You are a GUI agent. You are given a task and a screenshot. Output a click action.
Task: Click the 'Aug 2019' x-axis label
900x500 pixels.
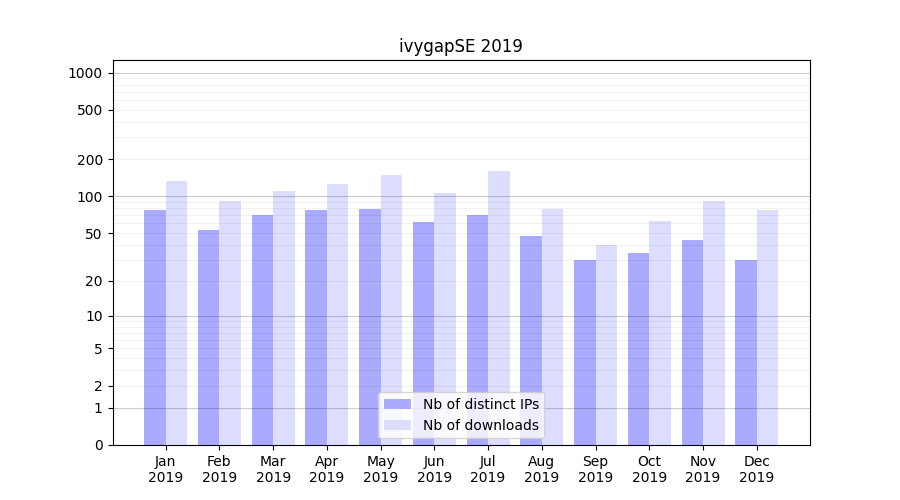(541, 469)
